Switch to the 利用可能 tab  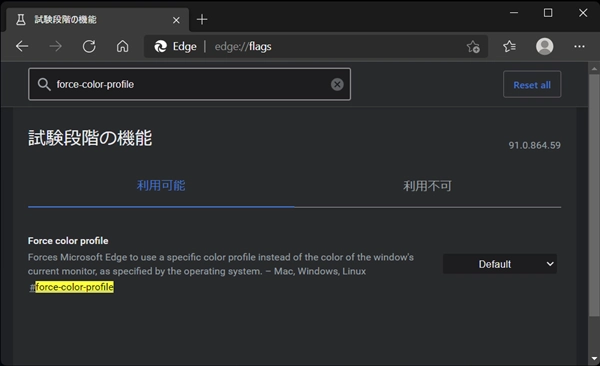(161, 186)
